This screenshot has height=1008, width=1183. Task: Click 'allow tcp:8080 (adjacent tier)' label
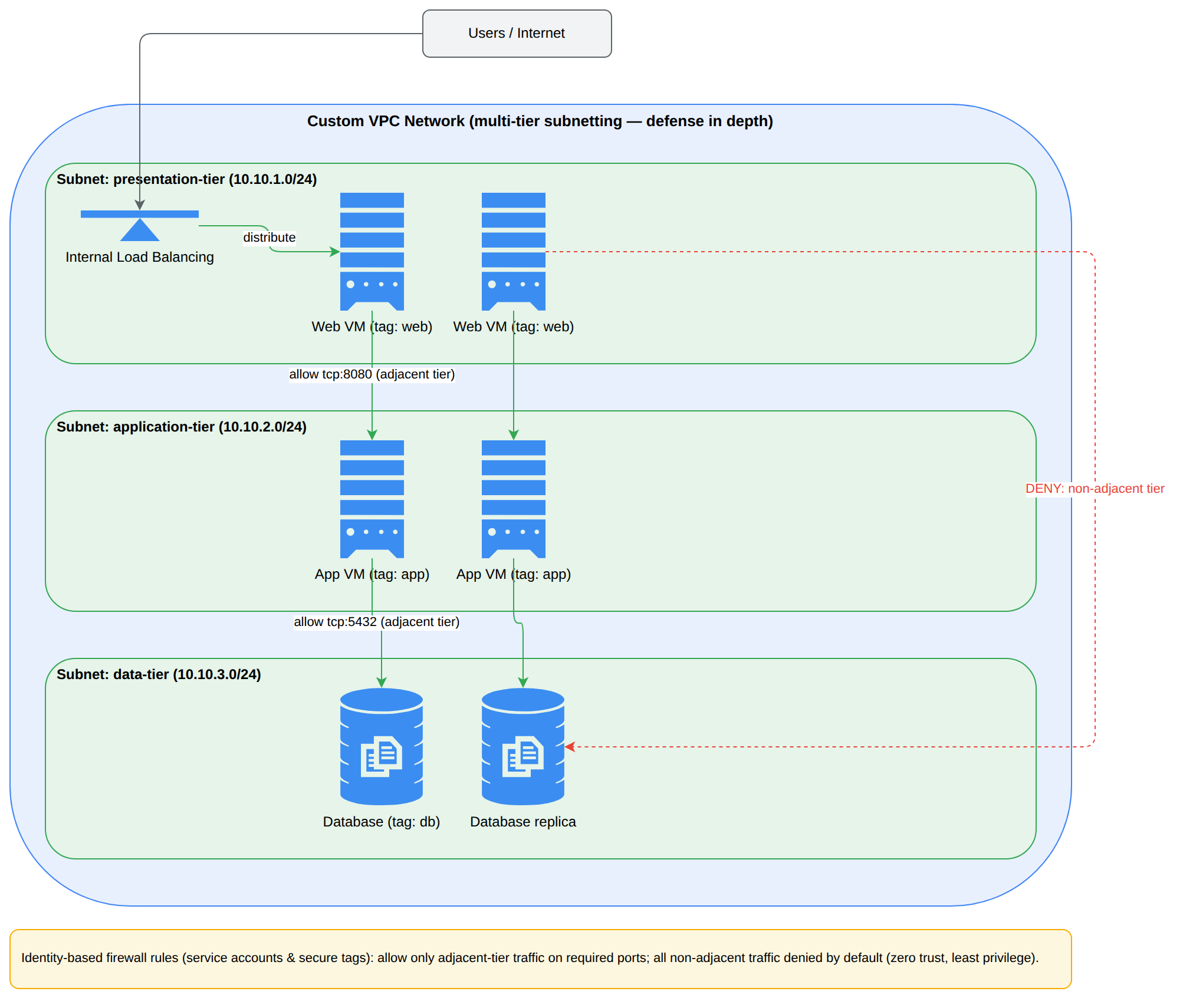(372, 374)
